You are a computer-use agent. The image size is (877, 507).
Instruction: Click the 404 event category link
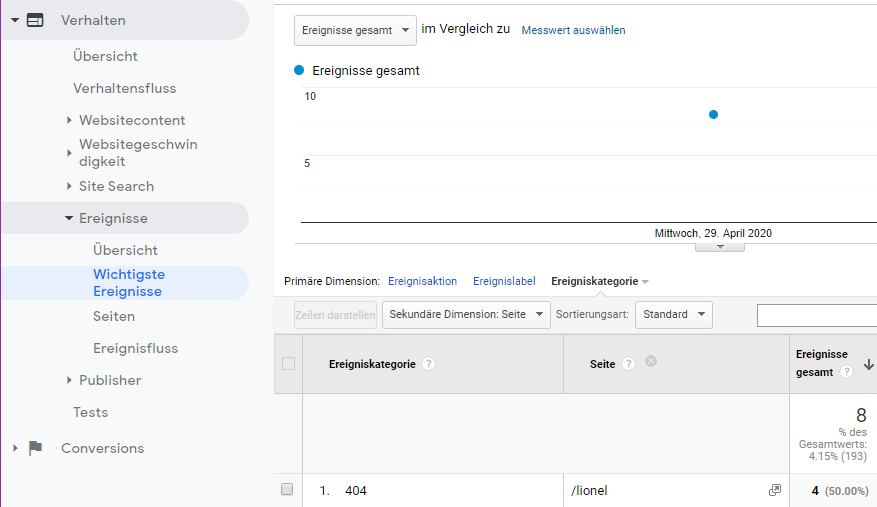(356, 490)
